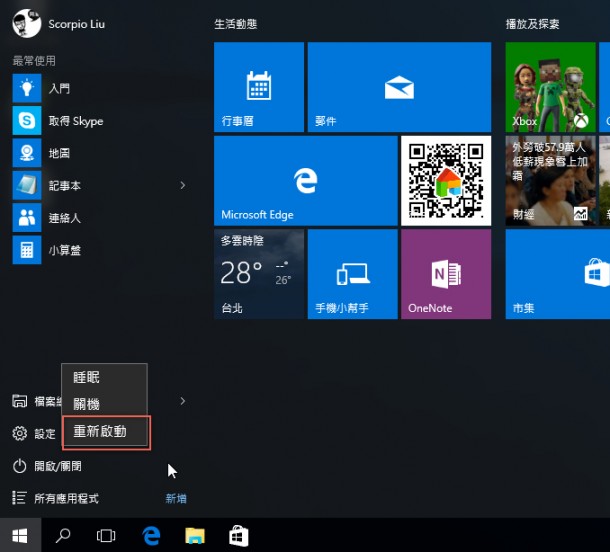Open the 小算盤 calculator
The height and width of the screenshot is (552, 610).
tap(26, 250)
